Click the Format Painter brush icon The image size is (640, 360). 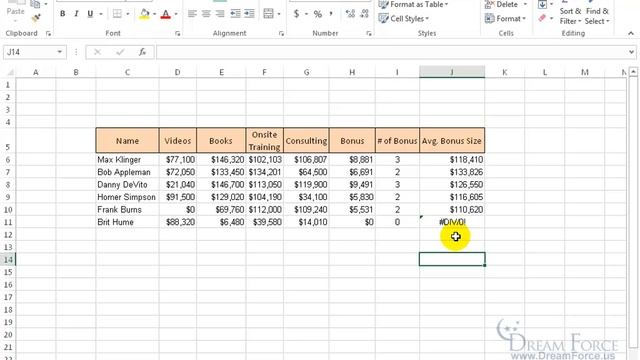[36, 18]
